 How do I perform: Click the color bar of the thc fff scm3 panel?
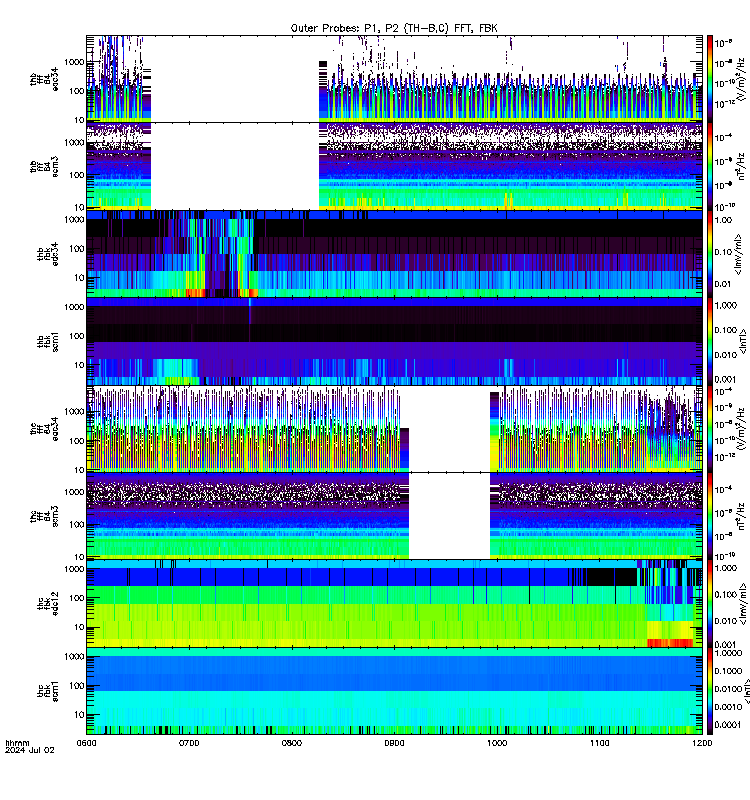point(710,516)
